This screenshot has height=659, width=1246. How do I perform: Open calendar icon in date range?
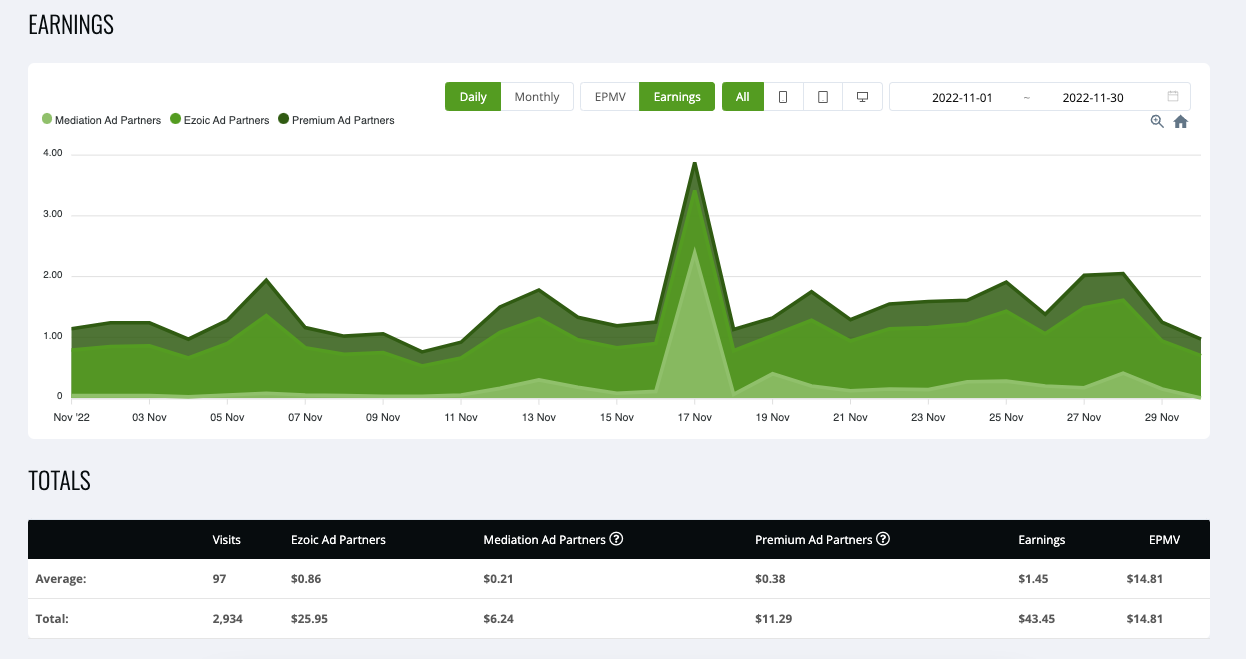(x=1173, y=97)
